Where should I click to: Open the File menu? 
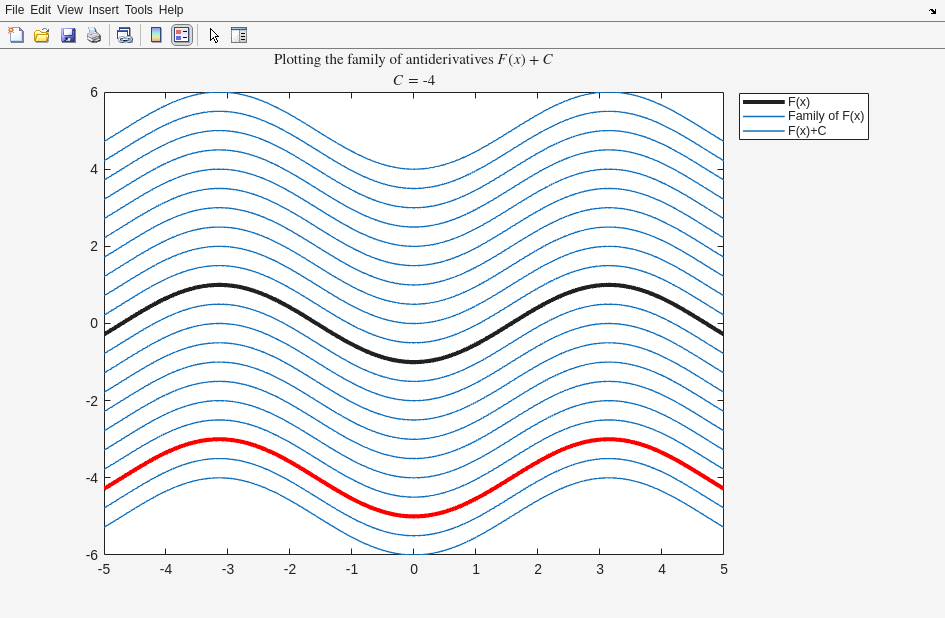click(x=14, y=10)
